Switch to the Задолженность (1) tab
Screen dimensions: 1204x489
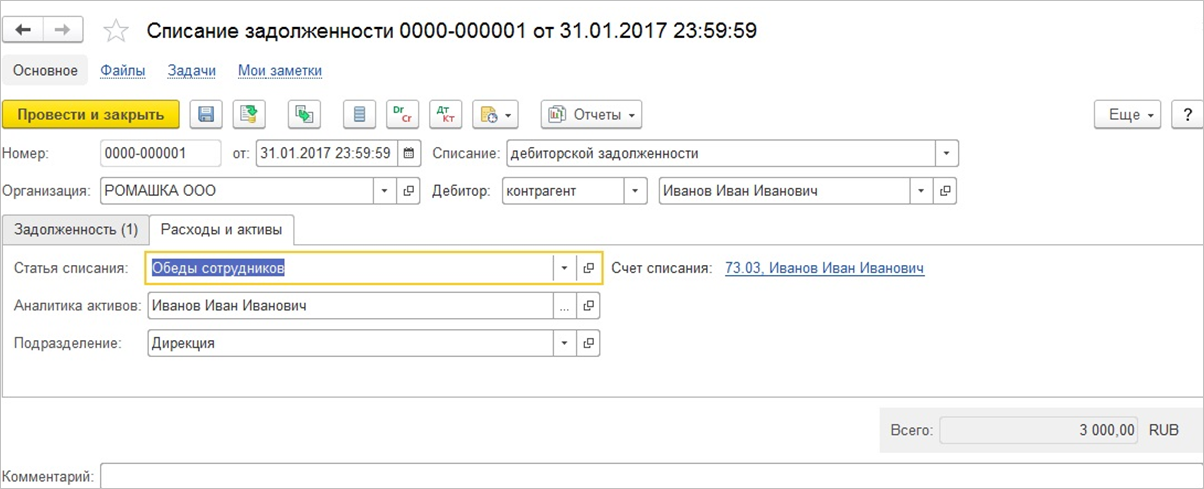point(76,230)
